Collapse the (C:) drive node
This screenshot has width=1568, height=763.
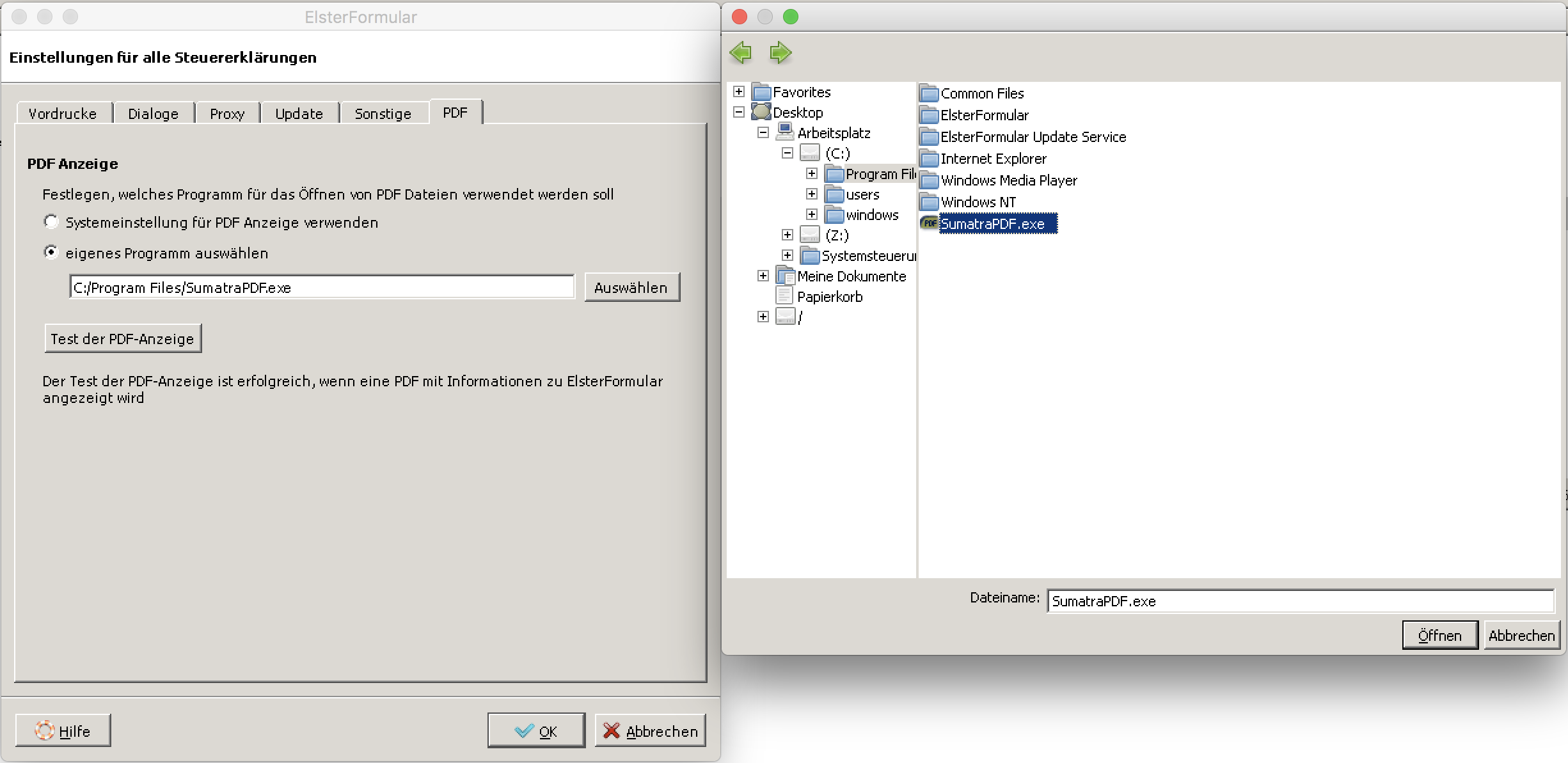click(x=788, y=153)
